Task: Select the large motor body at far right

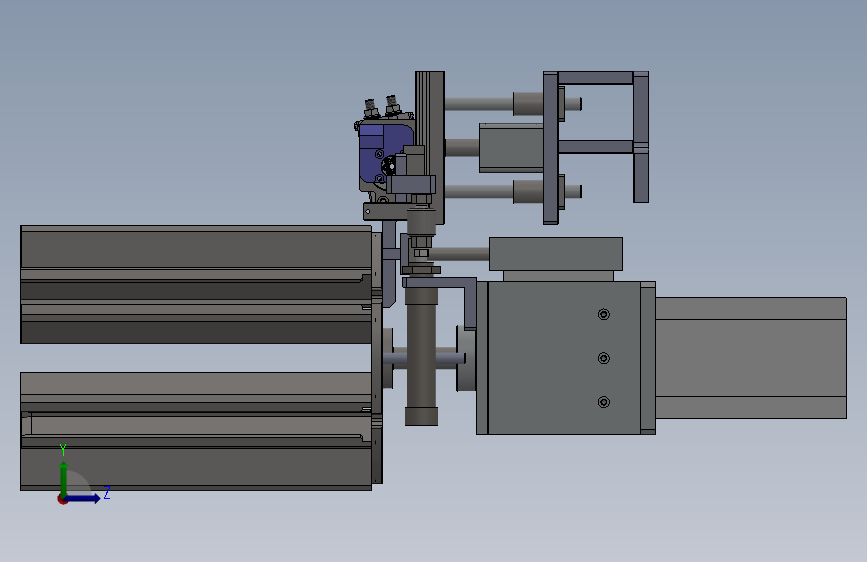Action: tap(751, 358)
